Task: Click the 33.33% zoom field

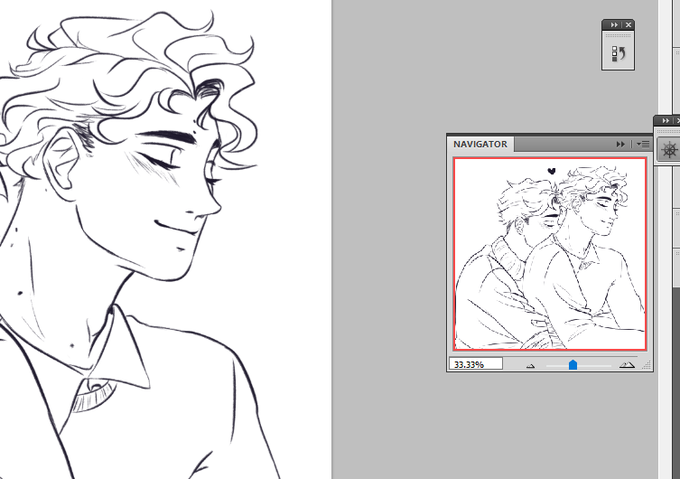Action: [476, 364]
